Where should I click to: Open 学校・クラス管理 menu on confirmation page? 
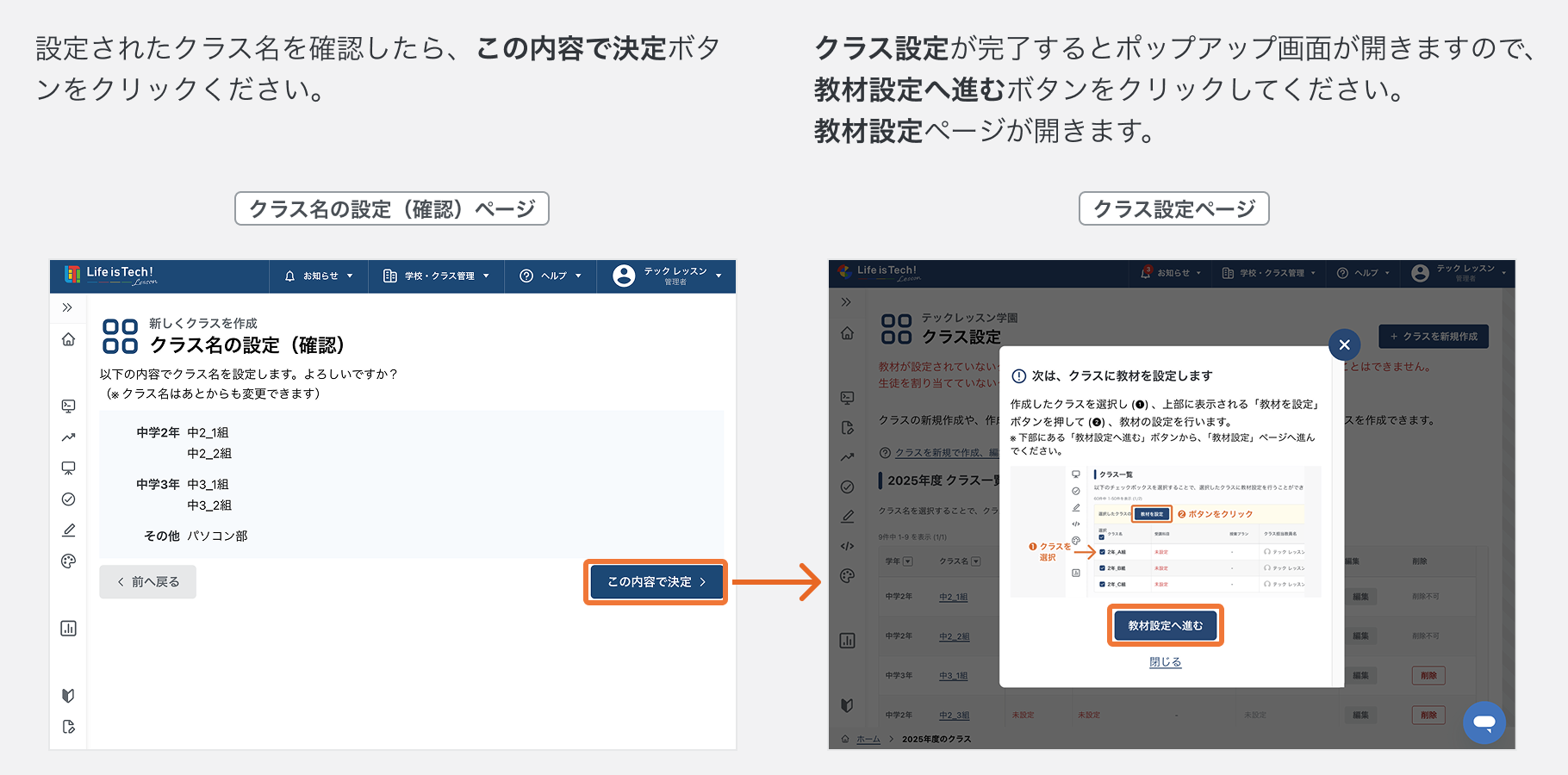[437, 276]
